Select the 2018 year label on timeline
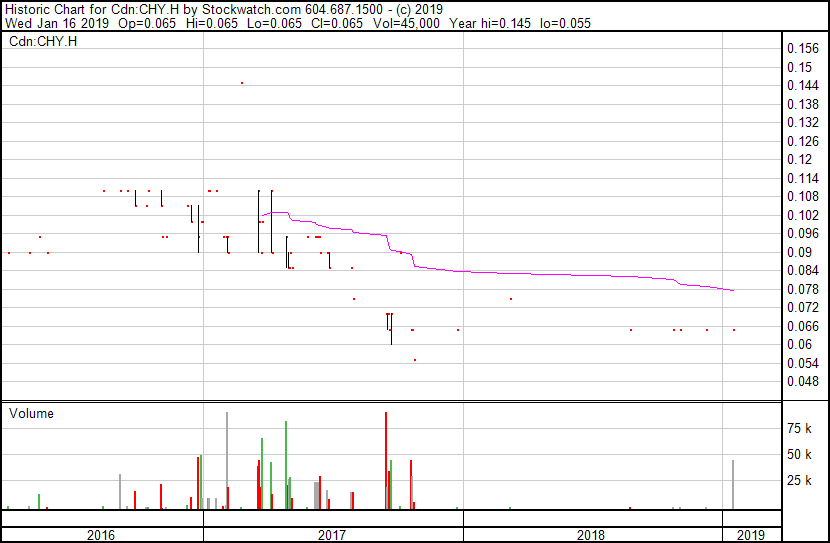Image resolution: width=830 pixels, height=543 pixels. tap(592, 534)
